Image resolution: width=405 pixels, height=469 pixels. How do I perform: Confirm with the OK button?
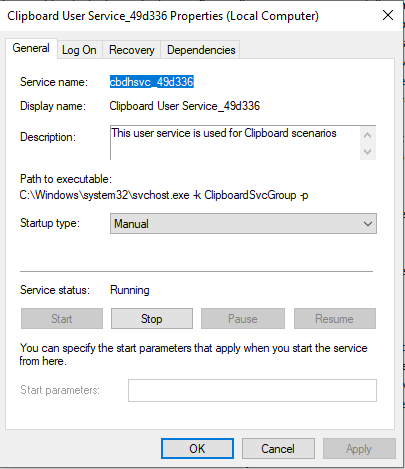[x=197, y=448]
